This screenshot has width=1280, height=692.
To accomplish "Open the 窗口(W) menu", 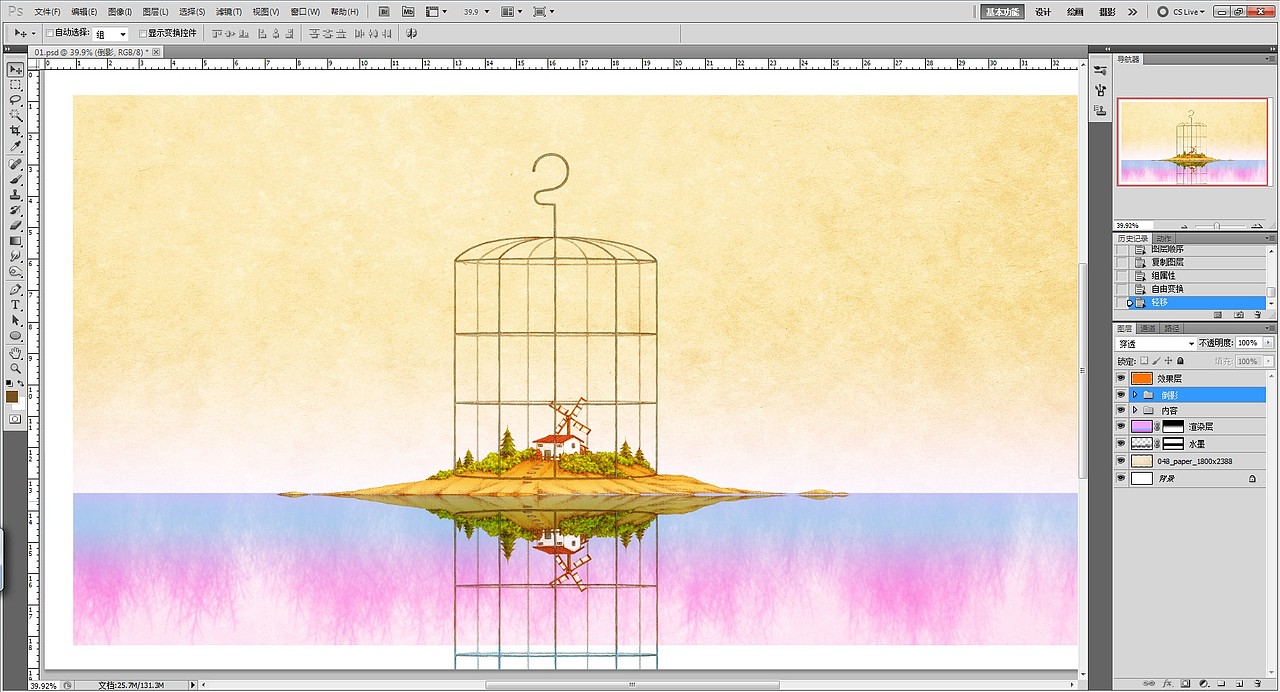I will [305, 12].
